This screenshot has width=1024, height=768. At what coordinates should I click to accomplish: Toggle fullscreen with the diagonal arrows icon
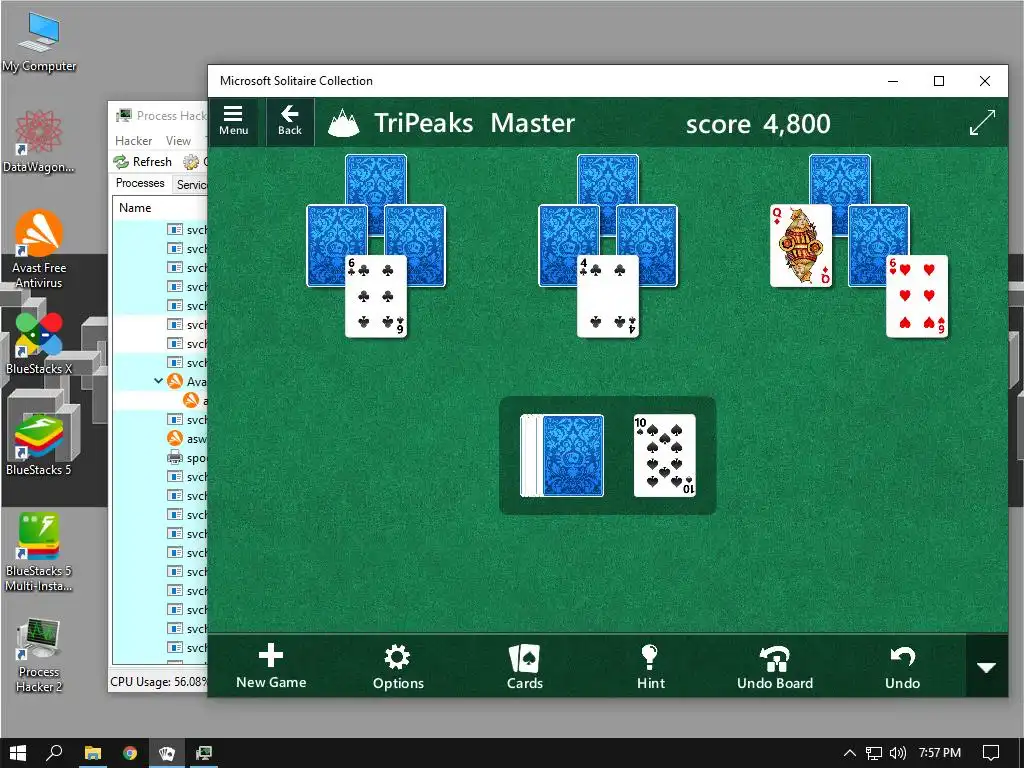[982, 122]
